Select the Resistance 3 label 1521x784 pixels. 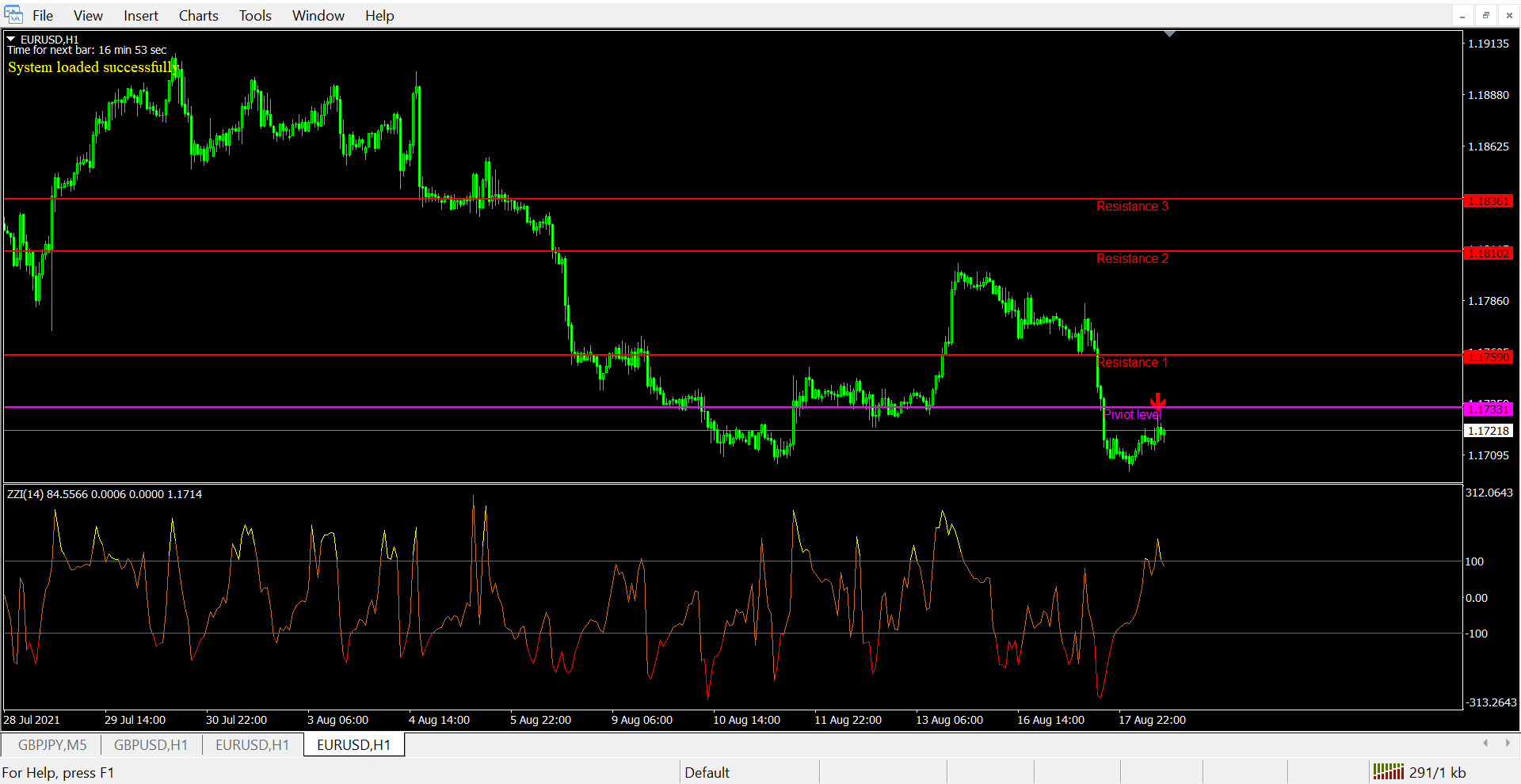pos(1132,207)
